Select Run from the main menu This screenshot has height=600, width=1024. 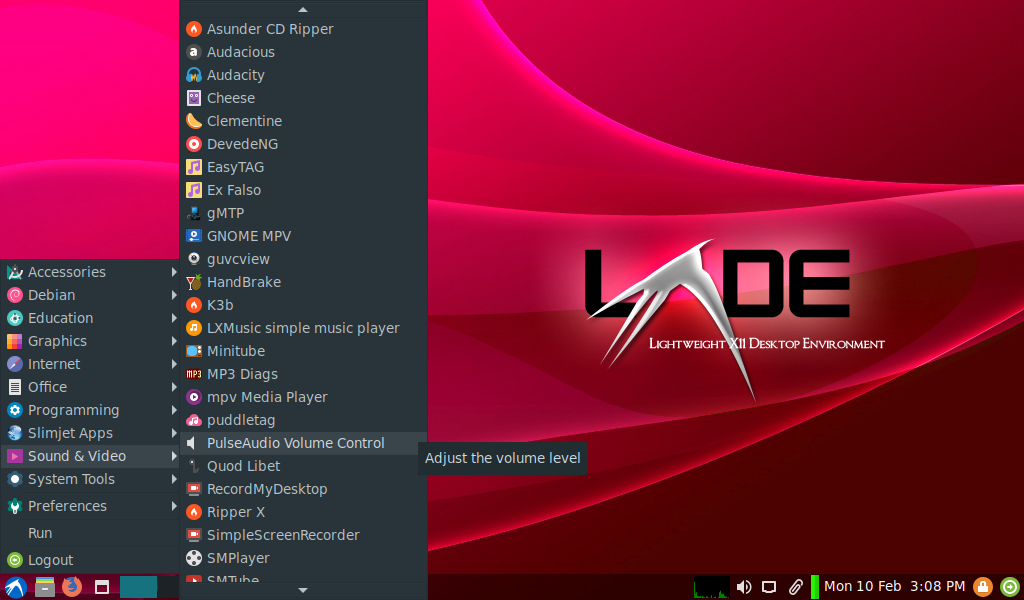coord(90,533)
